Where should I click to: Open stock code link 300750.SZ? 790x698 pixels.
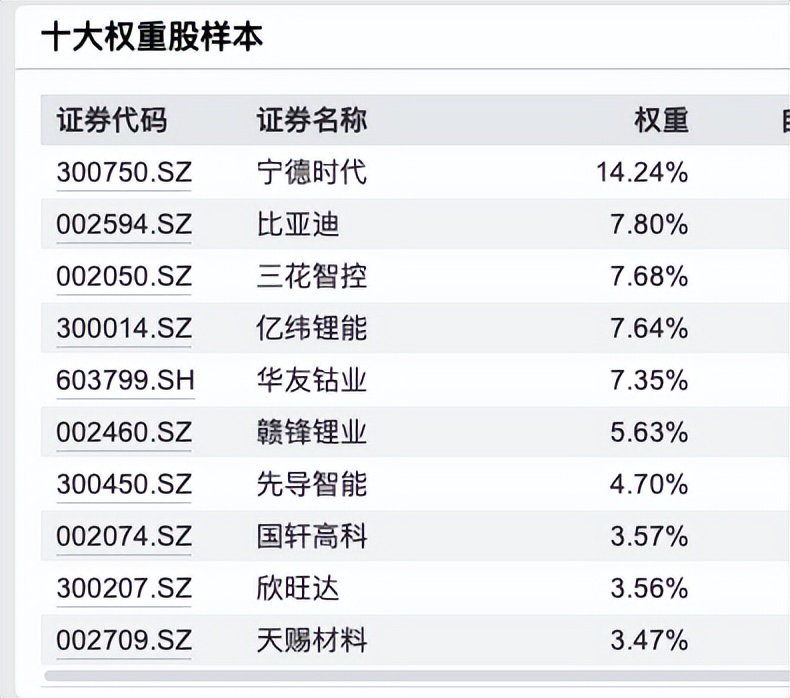coord(124,173)
